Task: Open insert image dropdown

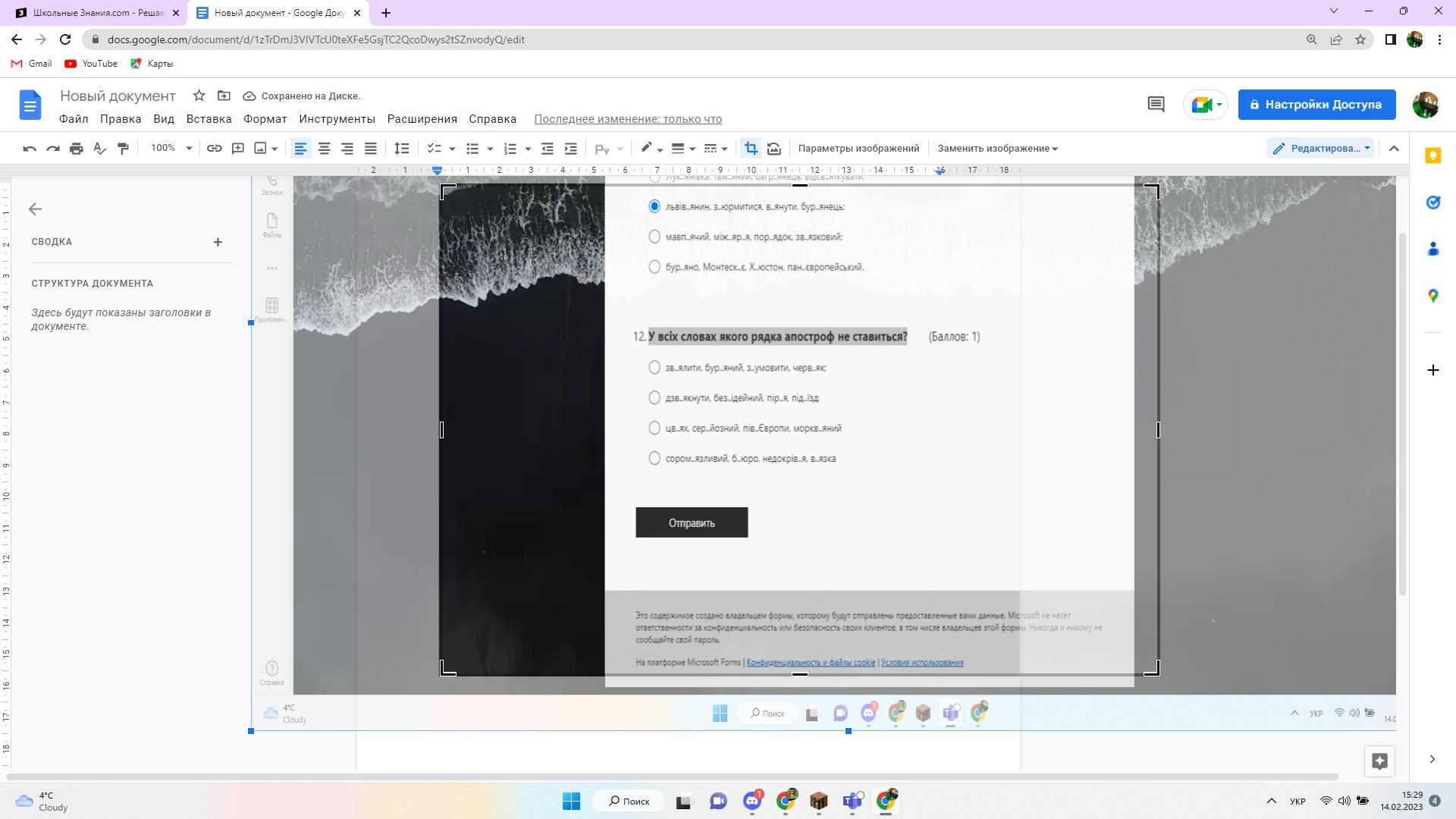Action: pos(265,149)
